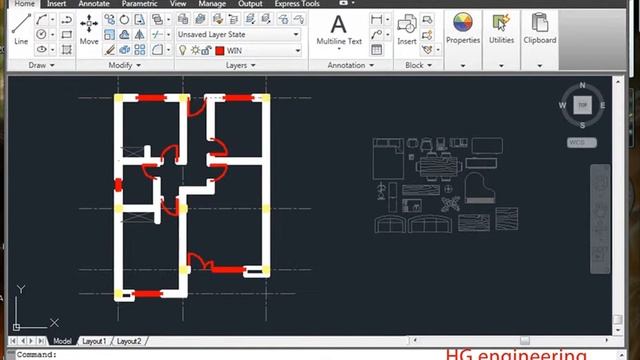Select the Linear dimension tool
640x360 pixels.
[376, 19]
